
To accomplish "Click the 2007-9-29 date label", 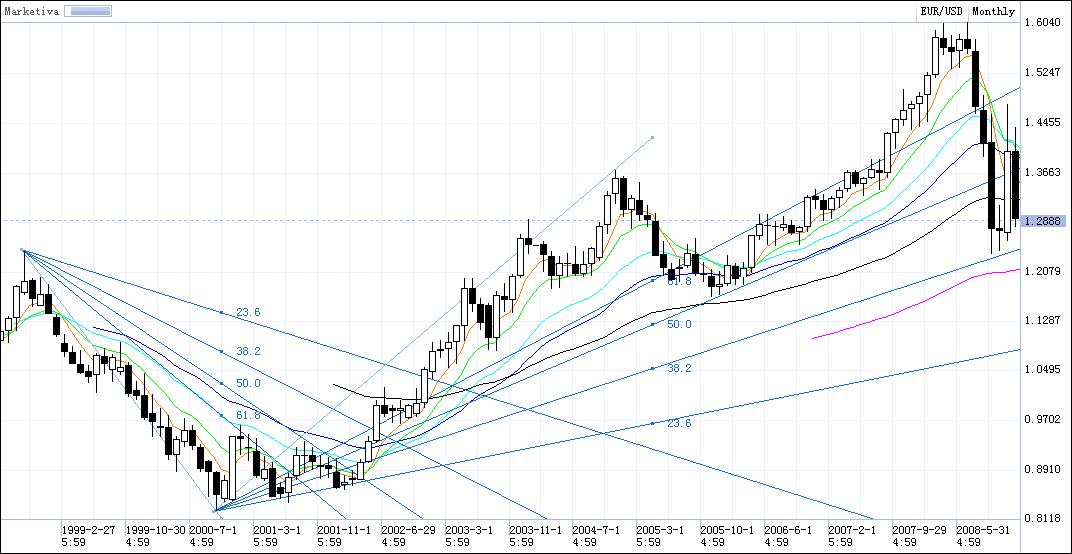I will coord(920,530).
